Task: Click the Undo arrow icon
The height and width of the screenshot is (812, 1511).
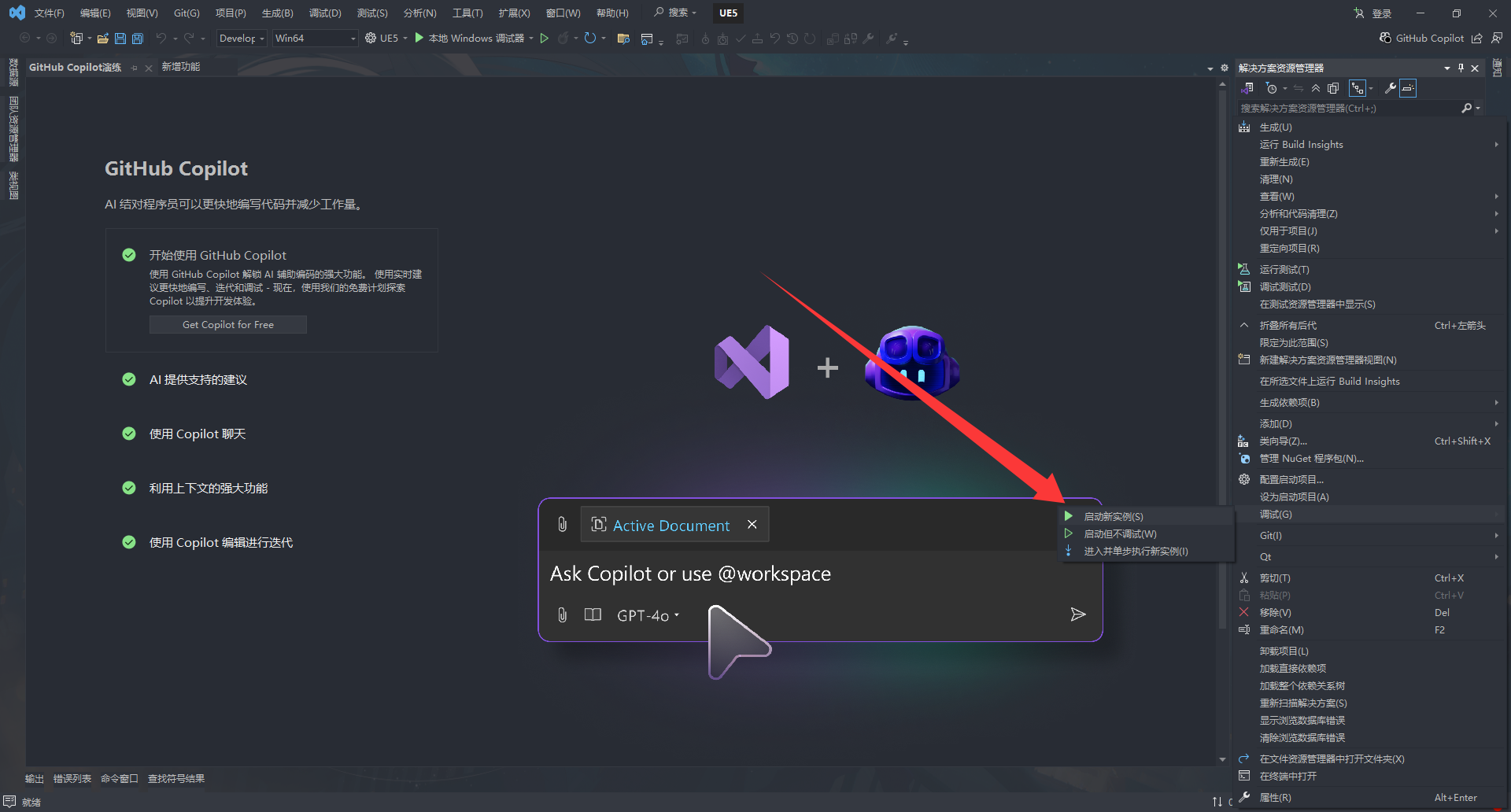Action: pyautogui.click(x=161, y=38)
